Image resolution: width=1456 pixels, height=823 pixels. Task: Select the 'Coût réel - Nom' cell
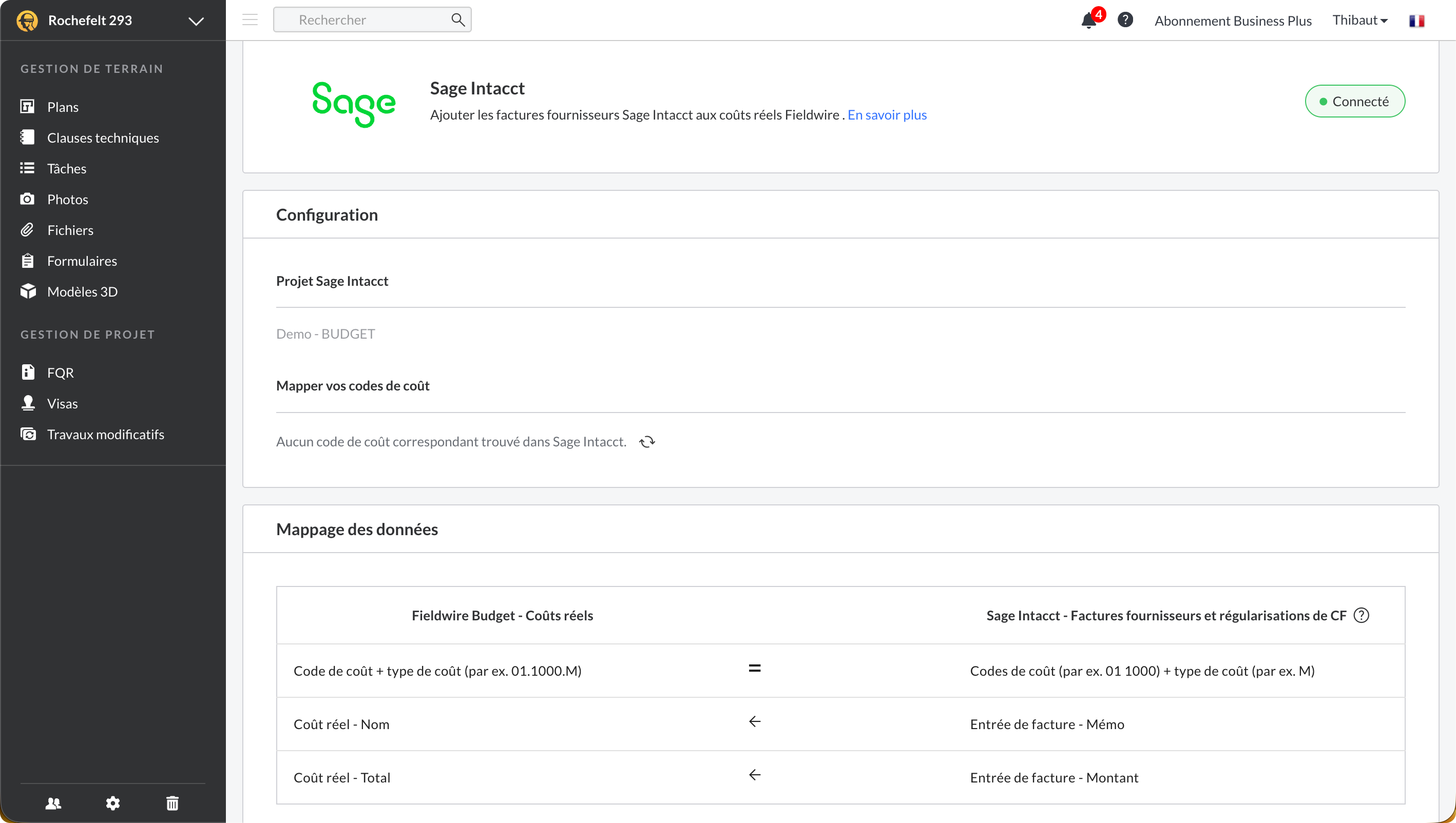coord(341,724)
